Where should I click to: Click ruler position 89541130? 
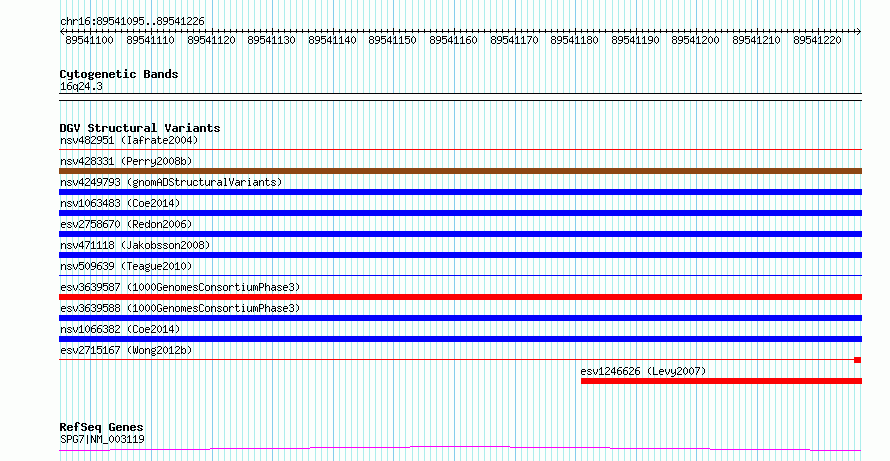[271, 40]
